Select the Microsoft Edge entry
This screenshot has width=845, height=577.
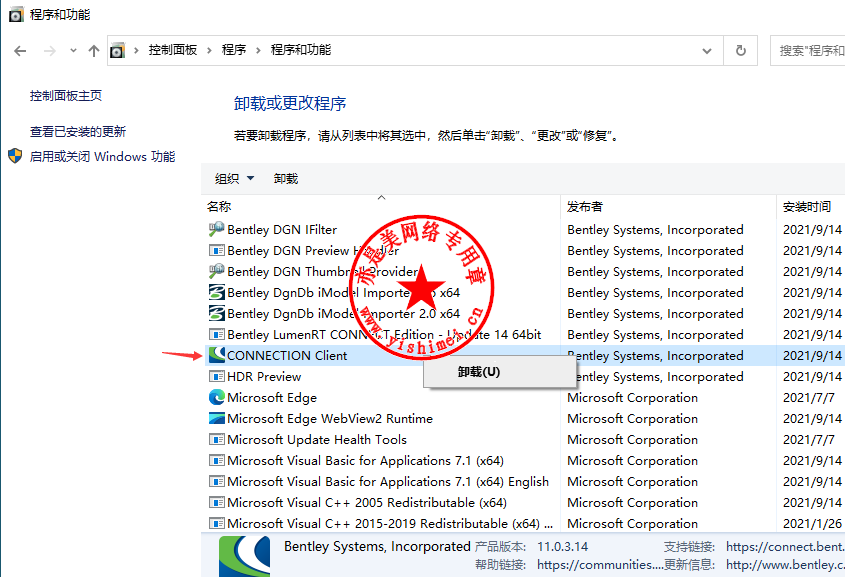pyautogui.click(x=272, y=398)
